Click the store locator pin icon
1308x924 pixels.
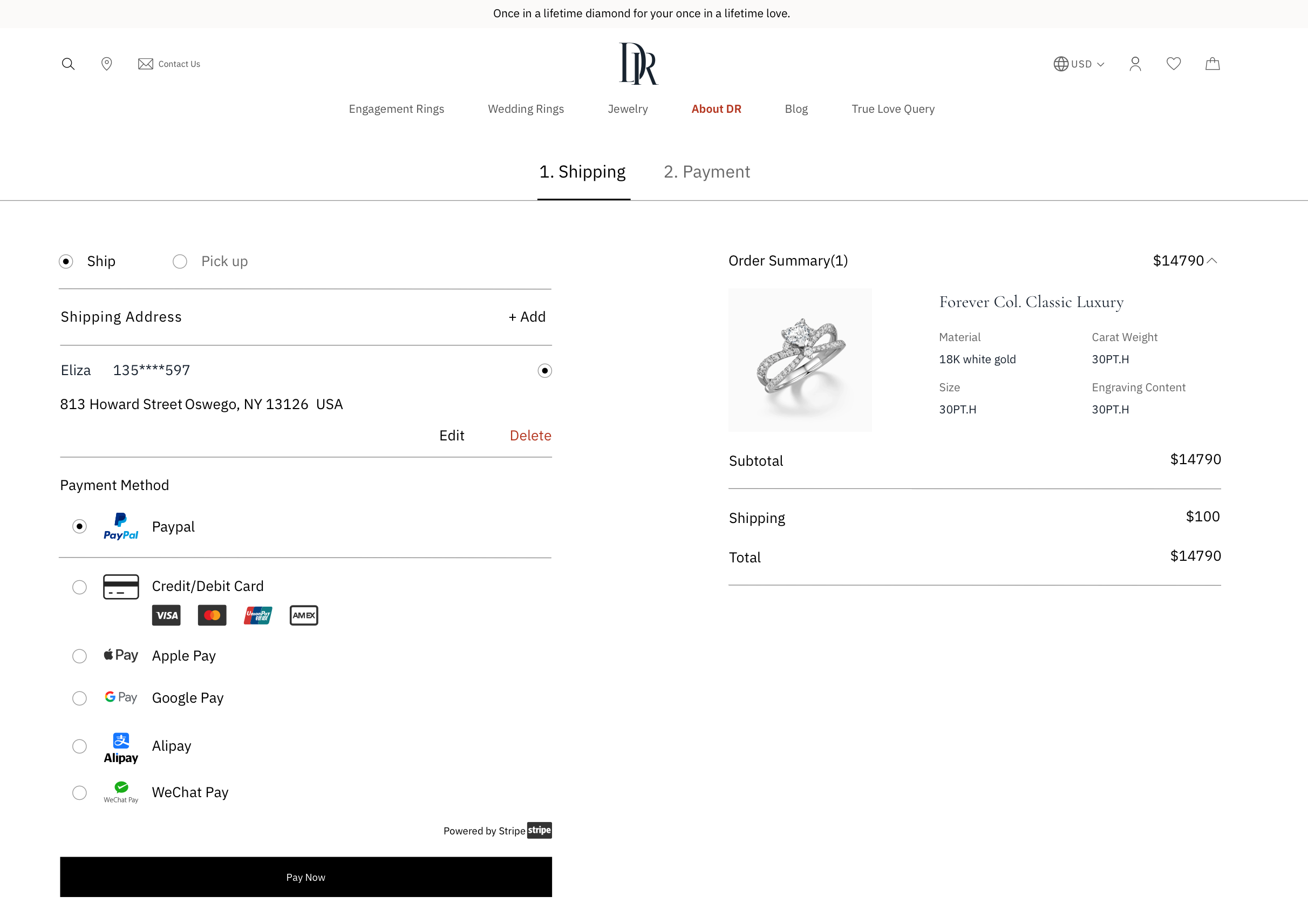[106, 64]
